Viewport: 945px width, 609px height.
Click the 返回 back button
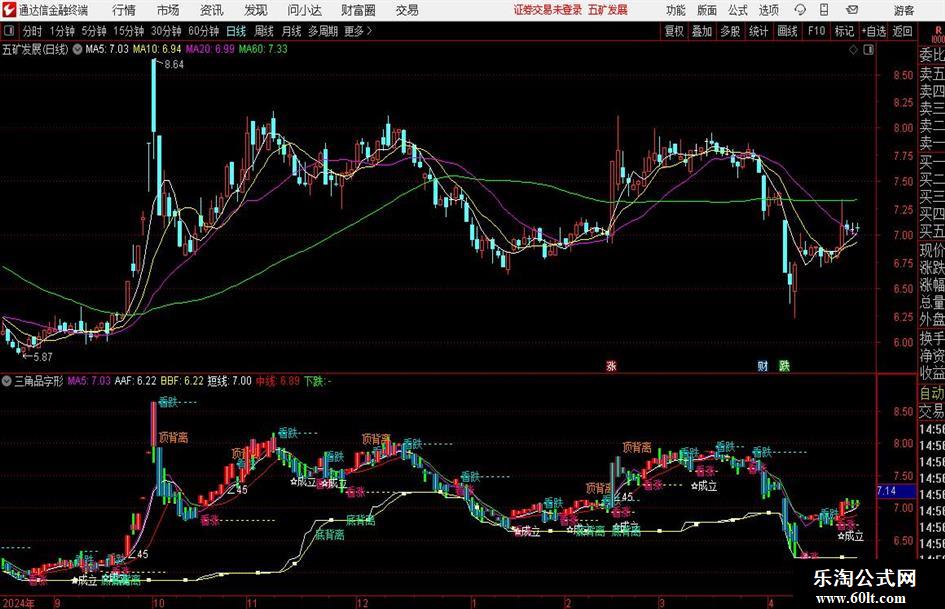[x=902, y=31]
